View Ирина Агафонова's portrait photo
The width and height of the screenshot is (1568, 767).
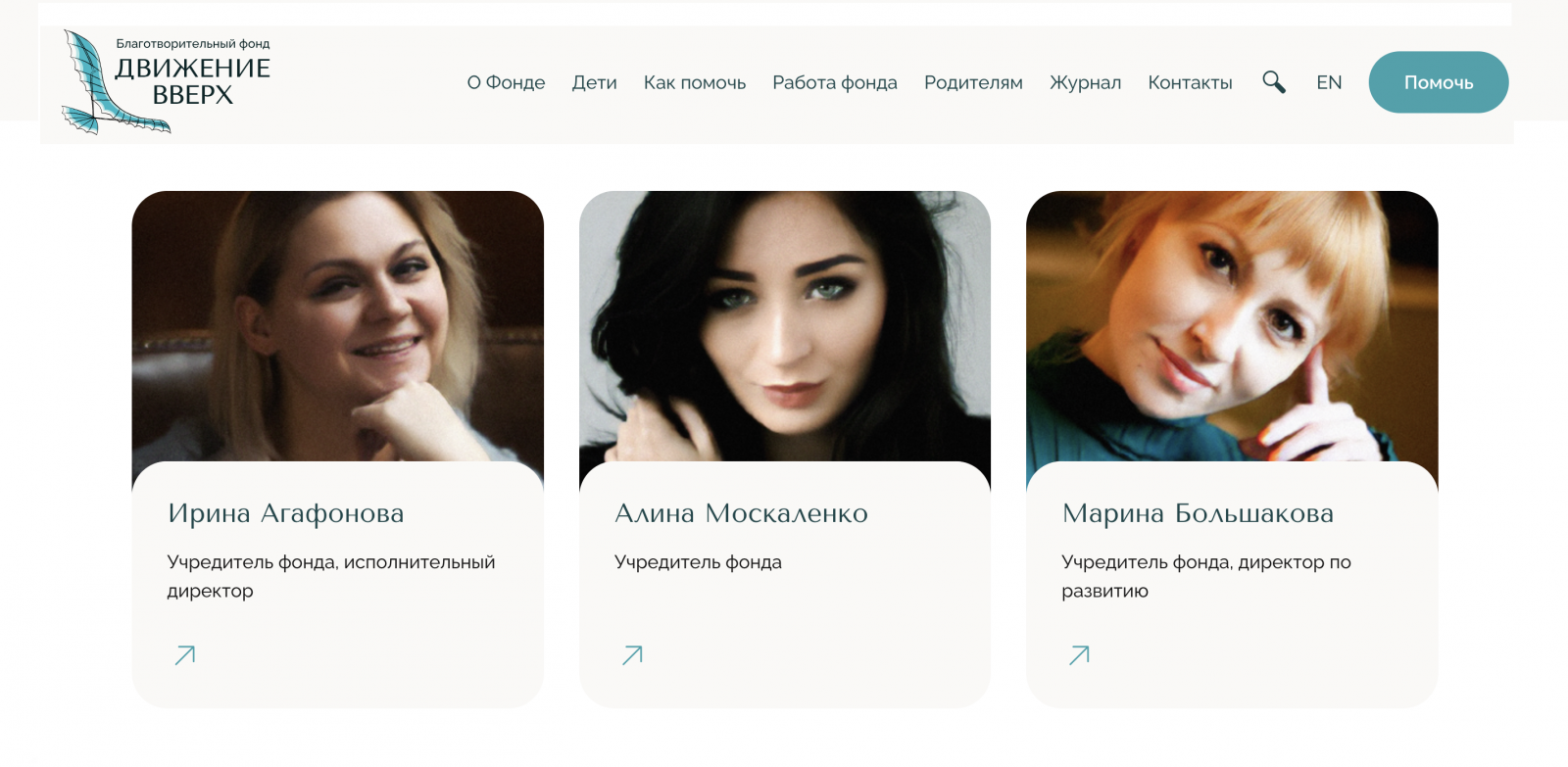point(338,328)
